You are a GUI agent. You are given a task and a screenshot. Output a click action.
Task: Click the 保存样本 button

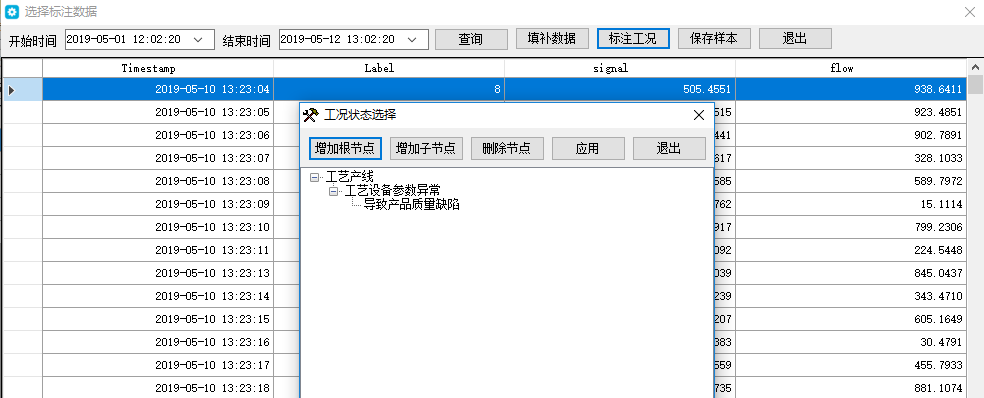(x=714, y=38)
